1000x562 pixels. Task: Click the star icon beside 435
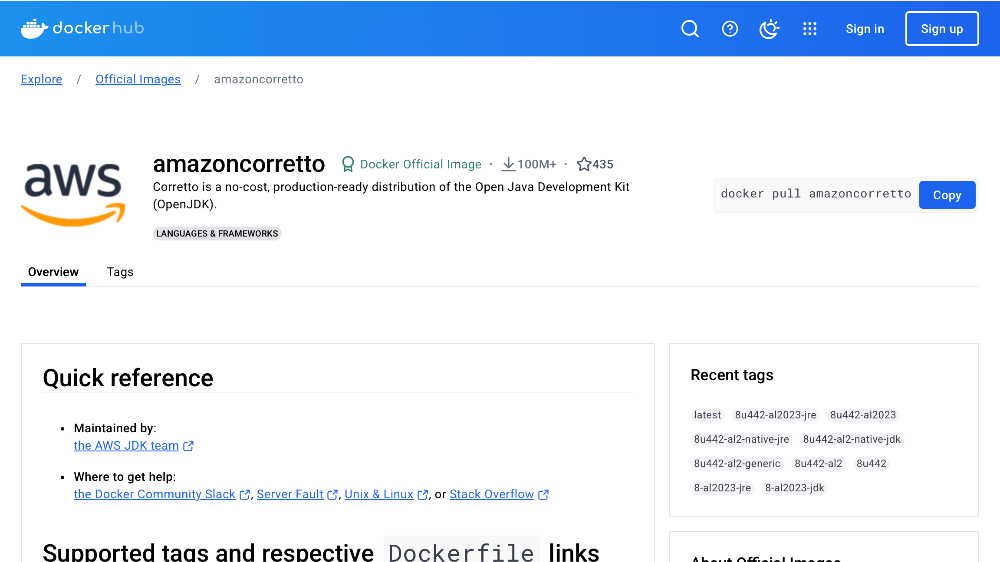(x=584, y=164)
